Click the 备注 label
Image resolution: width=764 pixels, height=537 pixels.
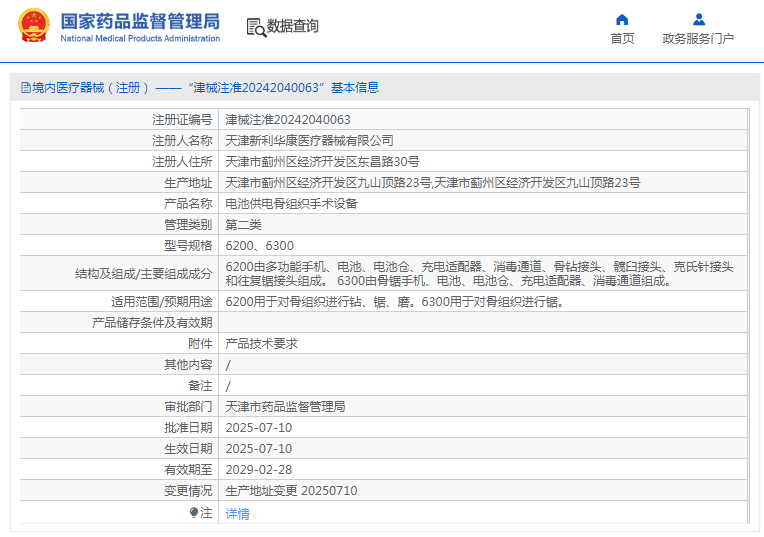200,386
